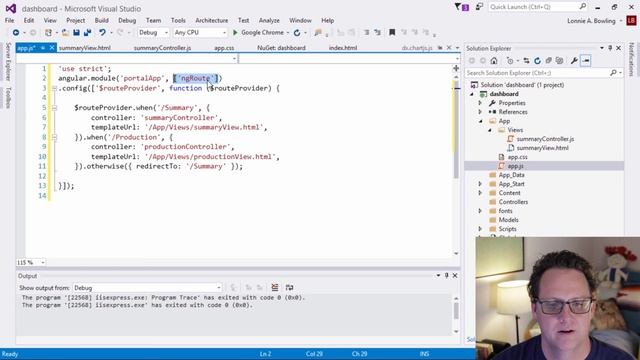This screenshot has width=640, height=360.
Task: Switch to the summaryView.html tab
Action: click(84, 48)
